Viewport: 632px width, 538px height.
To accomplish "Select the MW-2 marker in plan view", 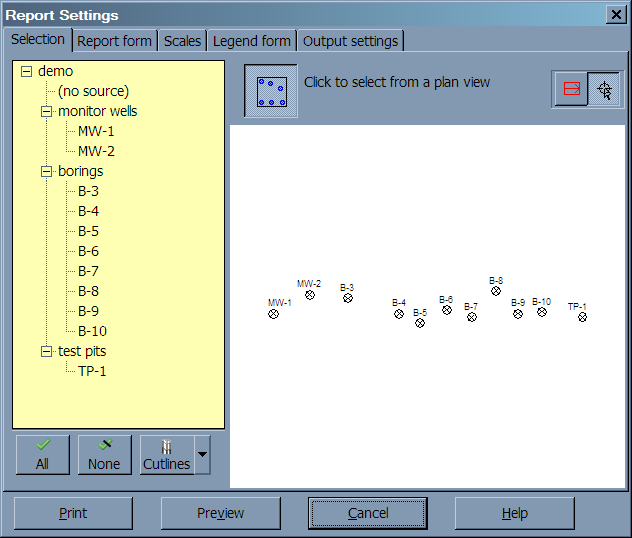I will (x=310, y=295).
